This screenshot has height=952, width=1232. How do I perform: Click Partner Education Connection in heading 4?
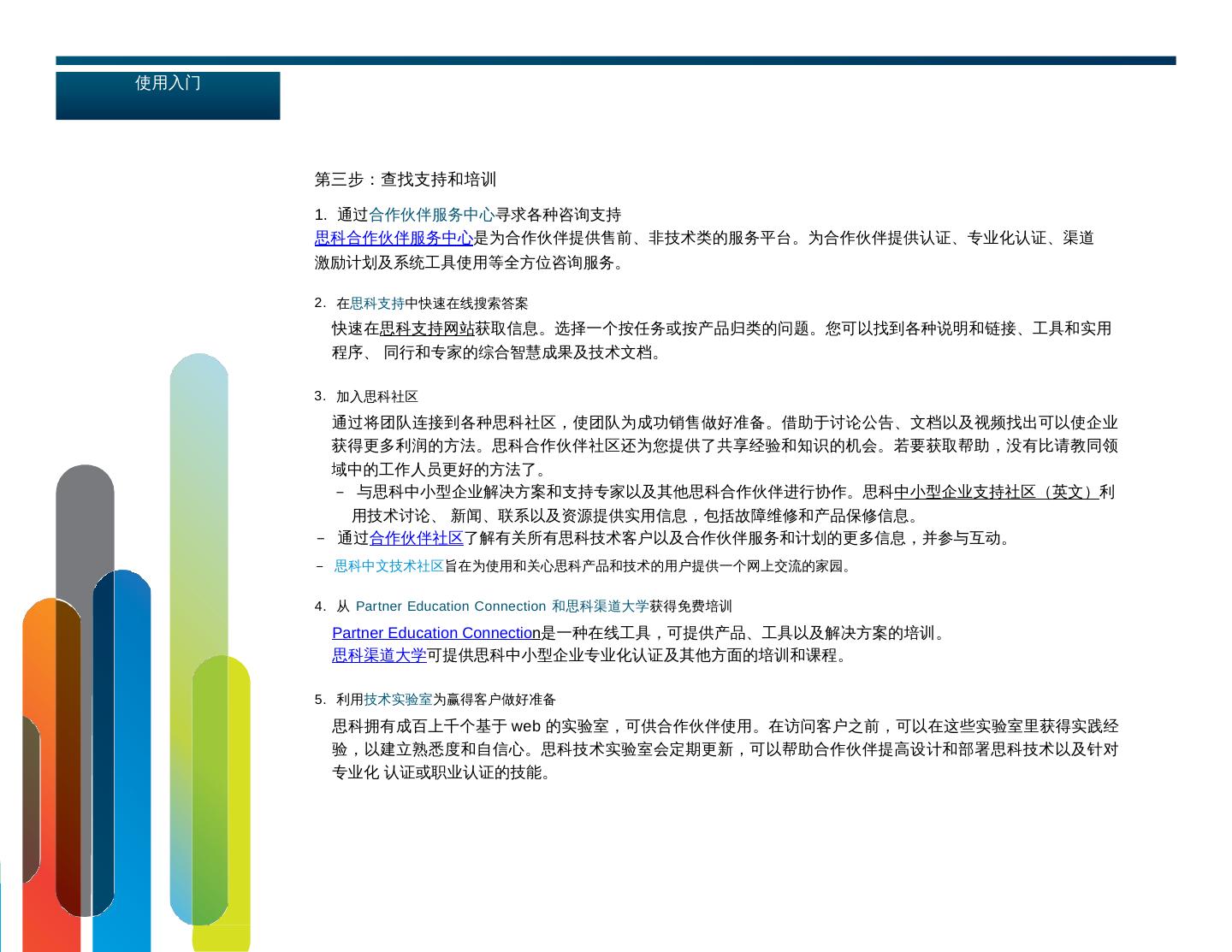point(450,606)
